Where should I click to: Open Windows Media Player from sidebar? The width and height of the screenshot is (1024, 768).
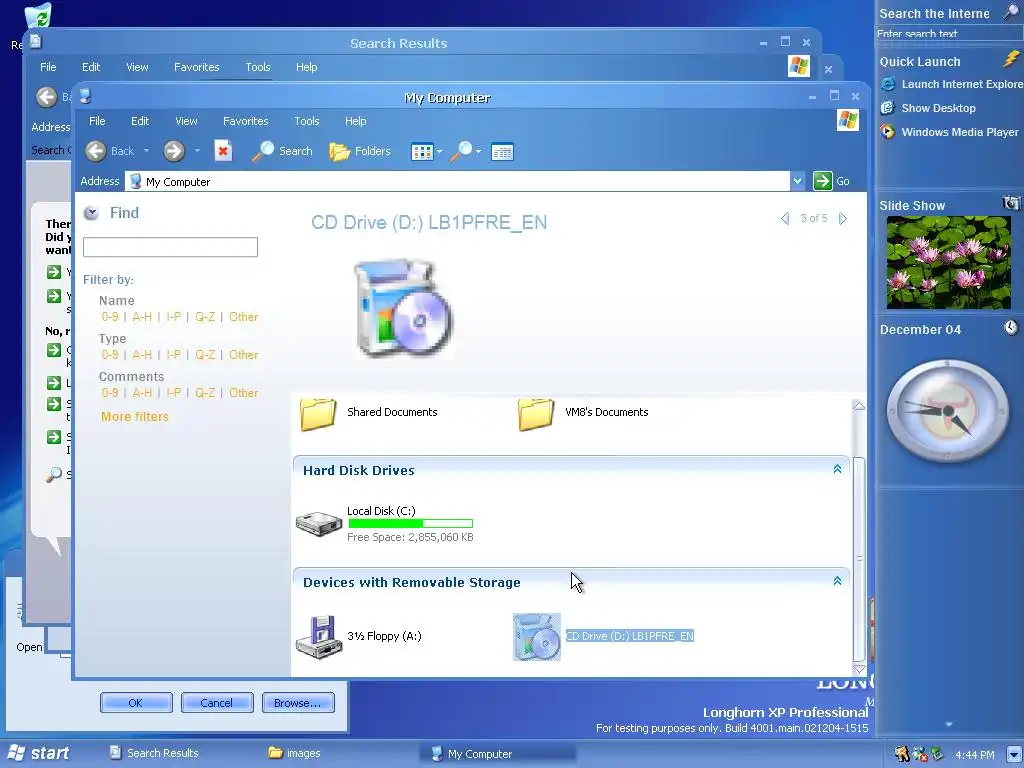(950, 132)
